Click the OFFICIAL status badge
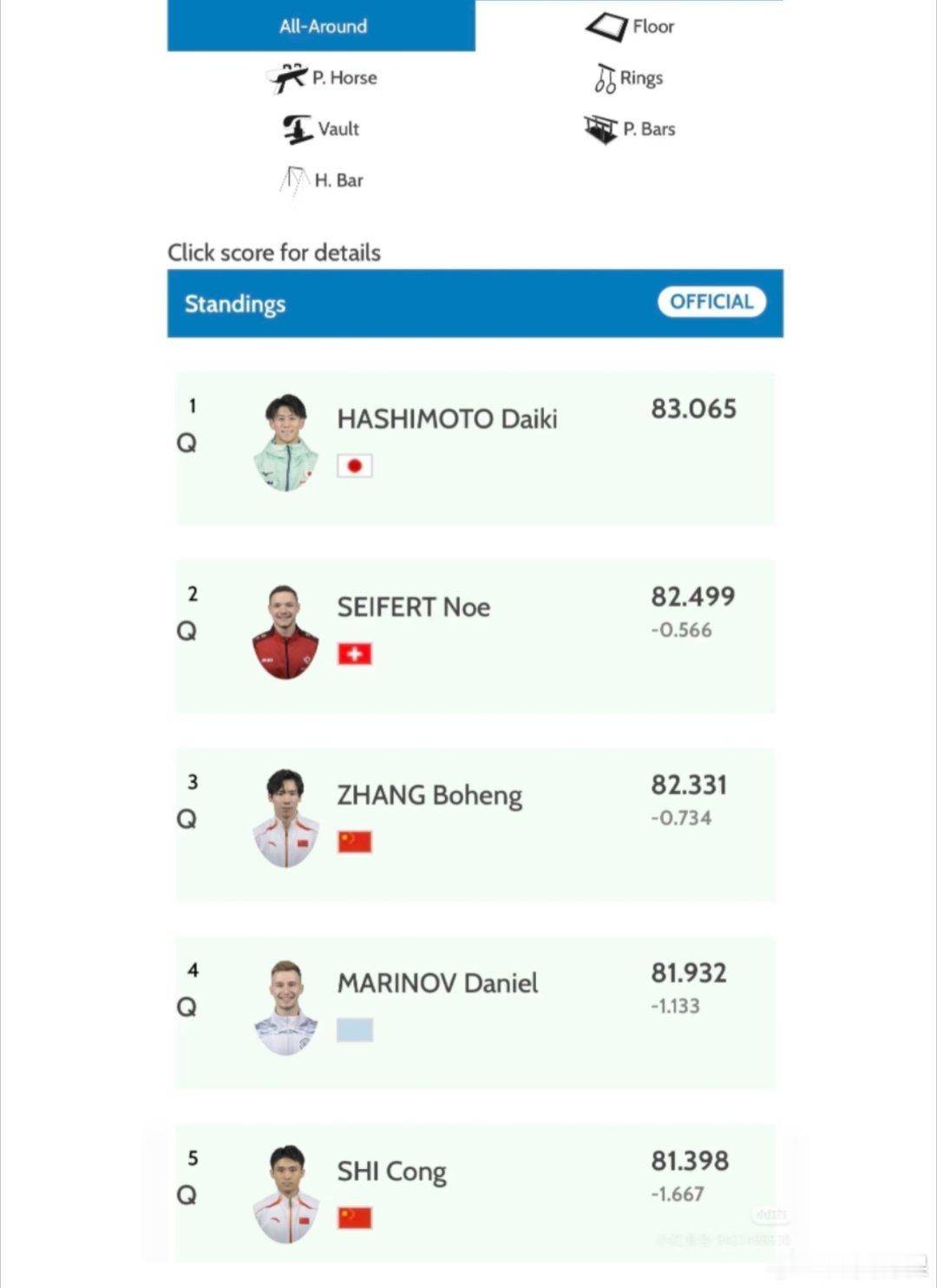 712,302
